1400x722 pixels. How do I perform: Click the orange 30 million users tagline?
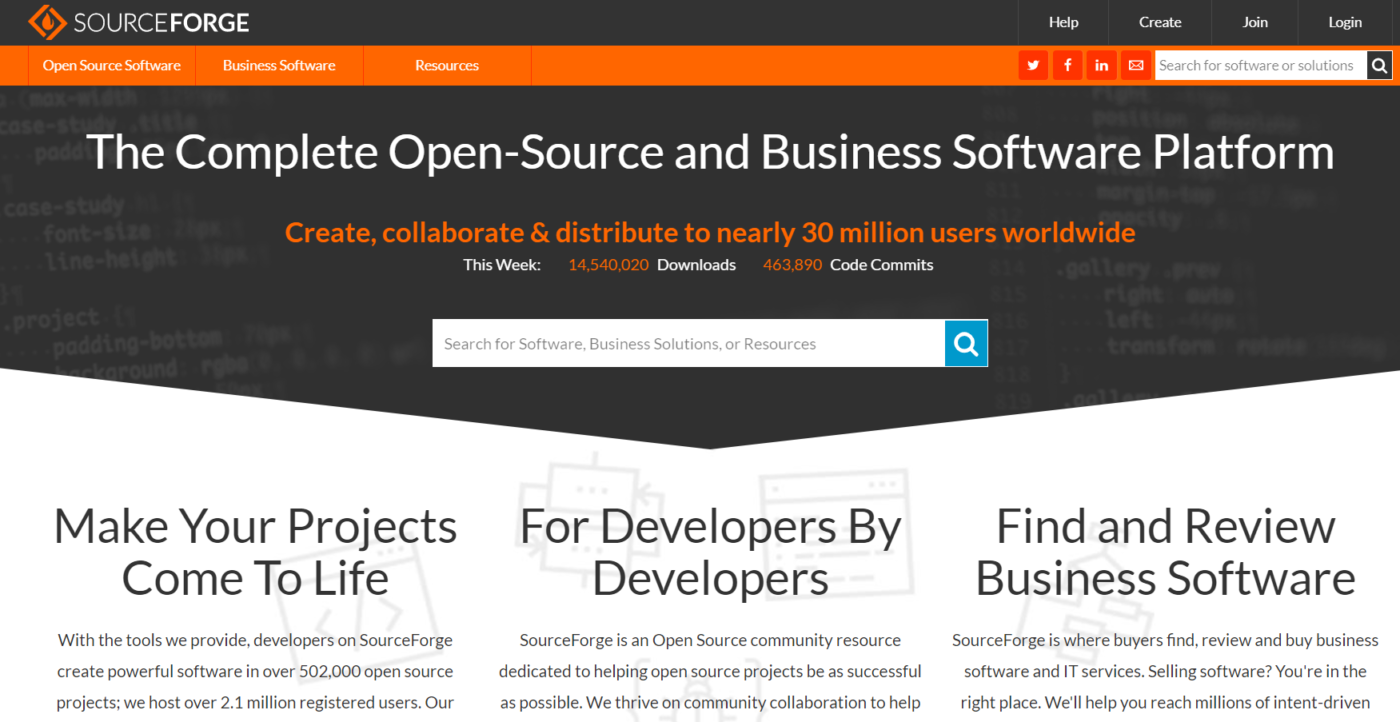click(710, 232)
